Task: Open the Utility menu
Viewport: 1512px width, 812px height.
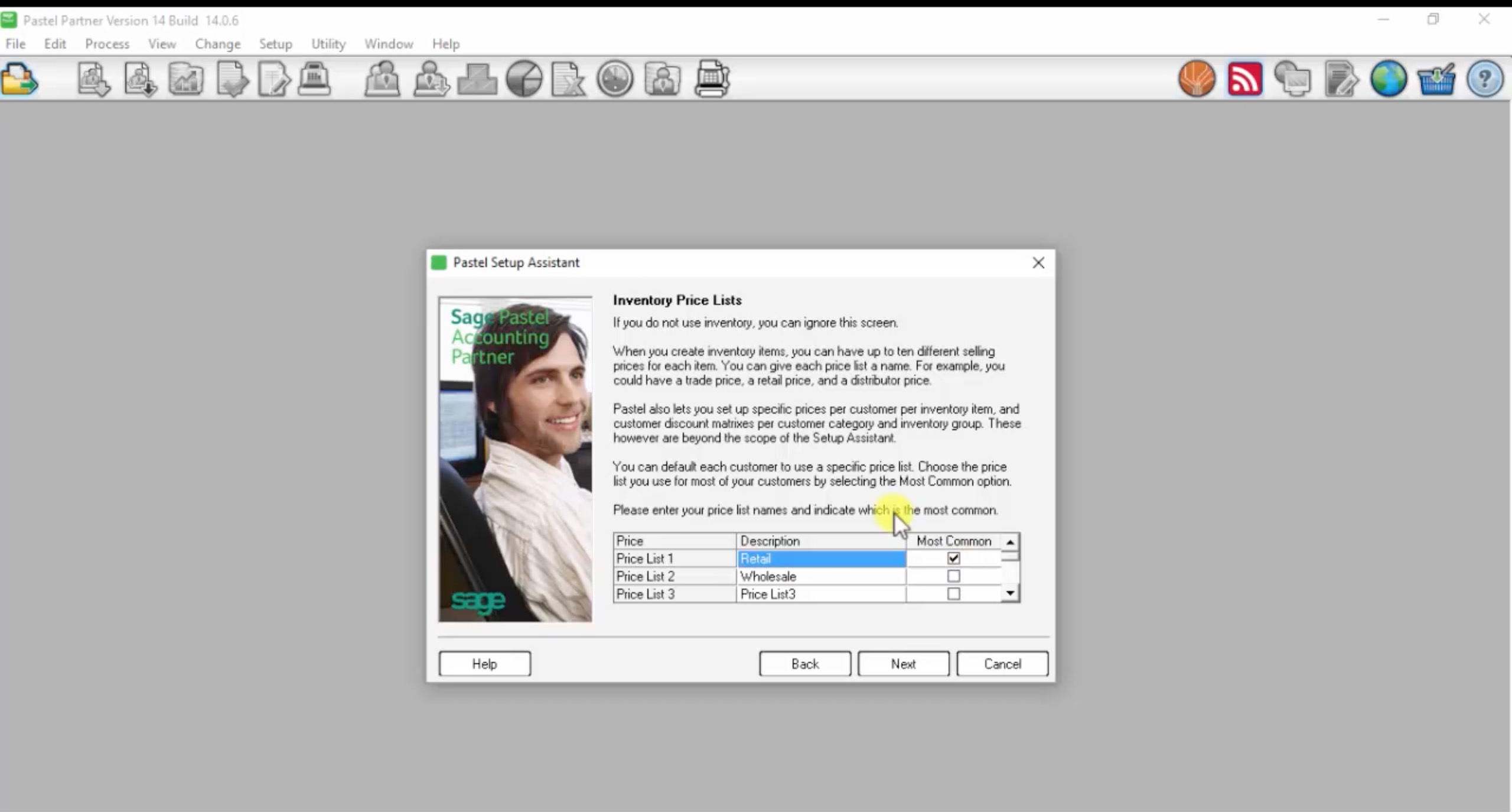Action: tap(328, 44)
